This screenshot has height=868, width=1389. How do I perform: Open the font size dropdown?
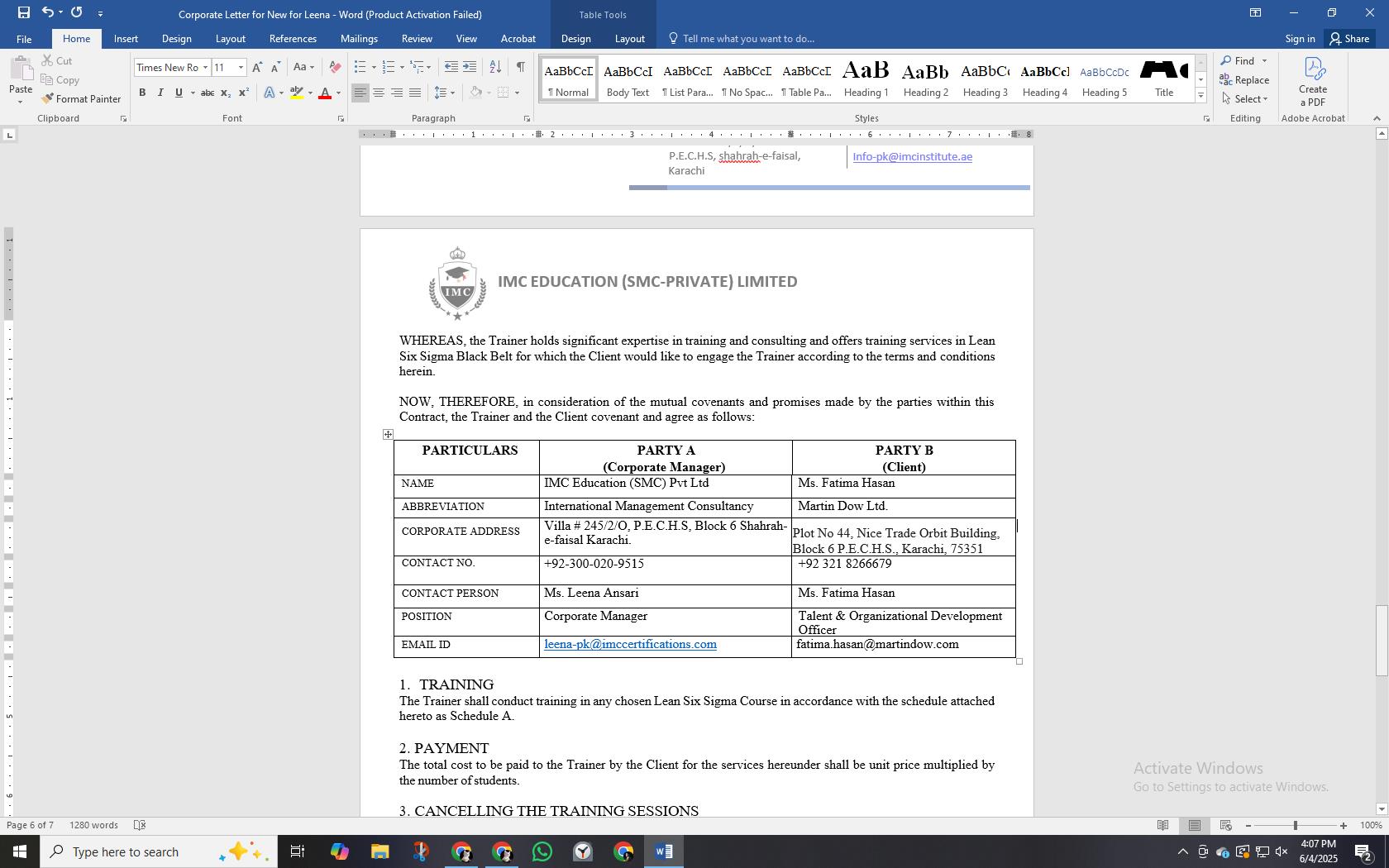(241, 68)
